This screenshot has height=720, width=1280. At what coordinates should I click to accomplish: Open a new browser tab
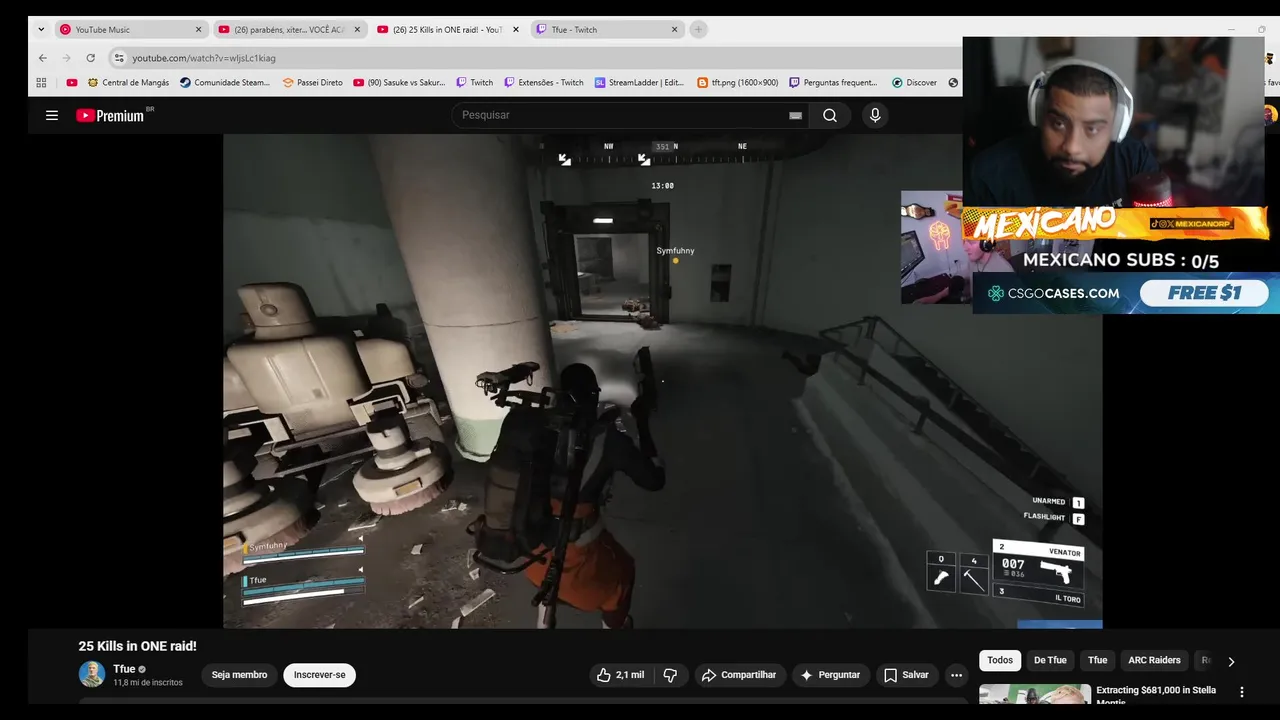pyautogui.click(x=698, y=30)
